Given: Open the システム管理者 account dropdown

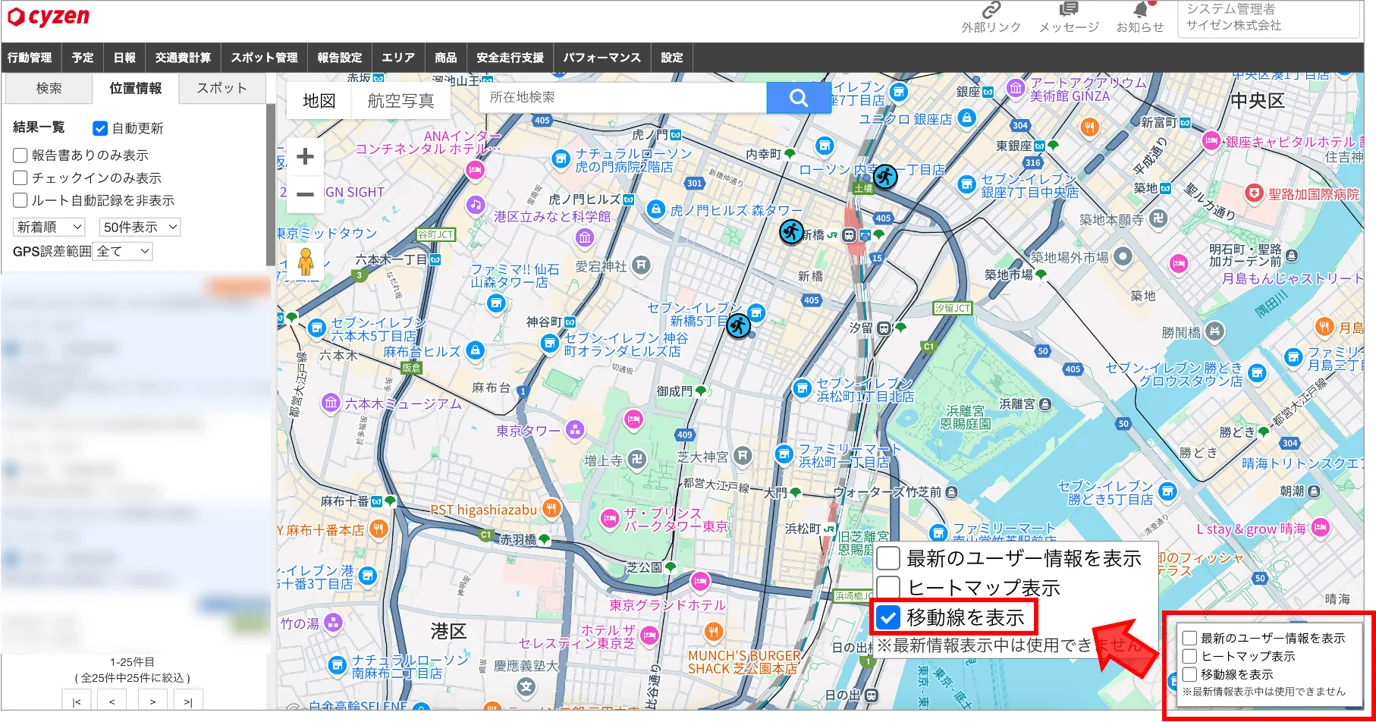Looking at the screenshot, I should (x=1268, y=18).
